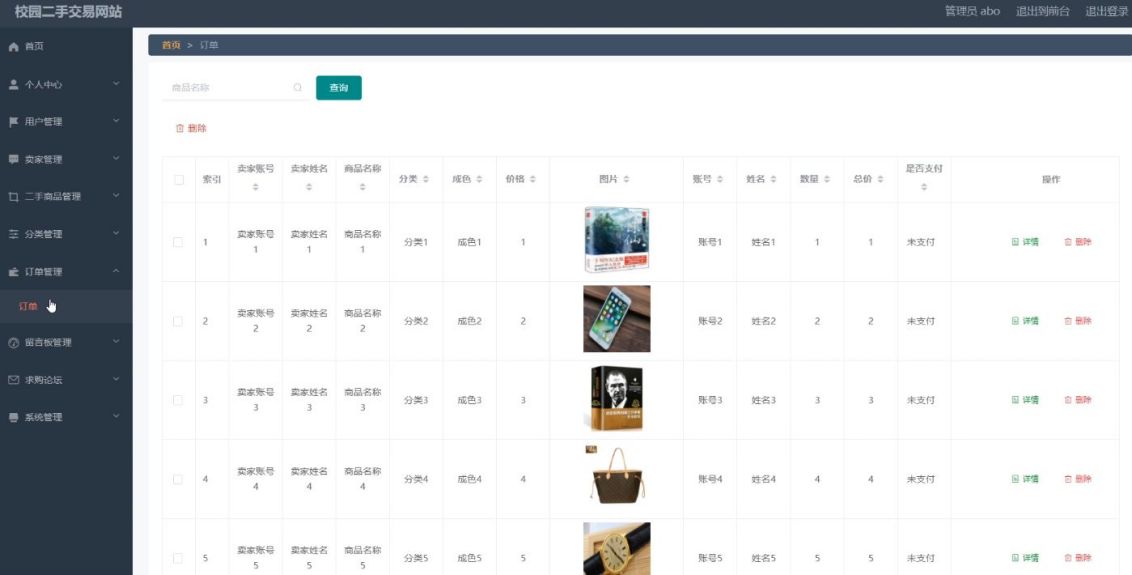Open 详情 for row 2
Screen dimensions: 1132x575
tap(1025, 321)
